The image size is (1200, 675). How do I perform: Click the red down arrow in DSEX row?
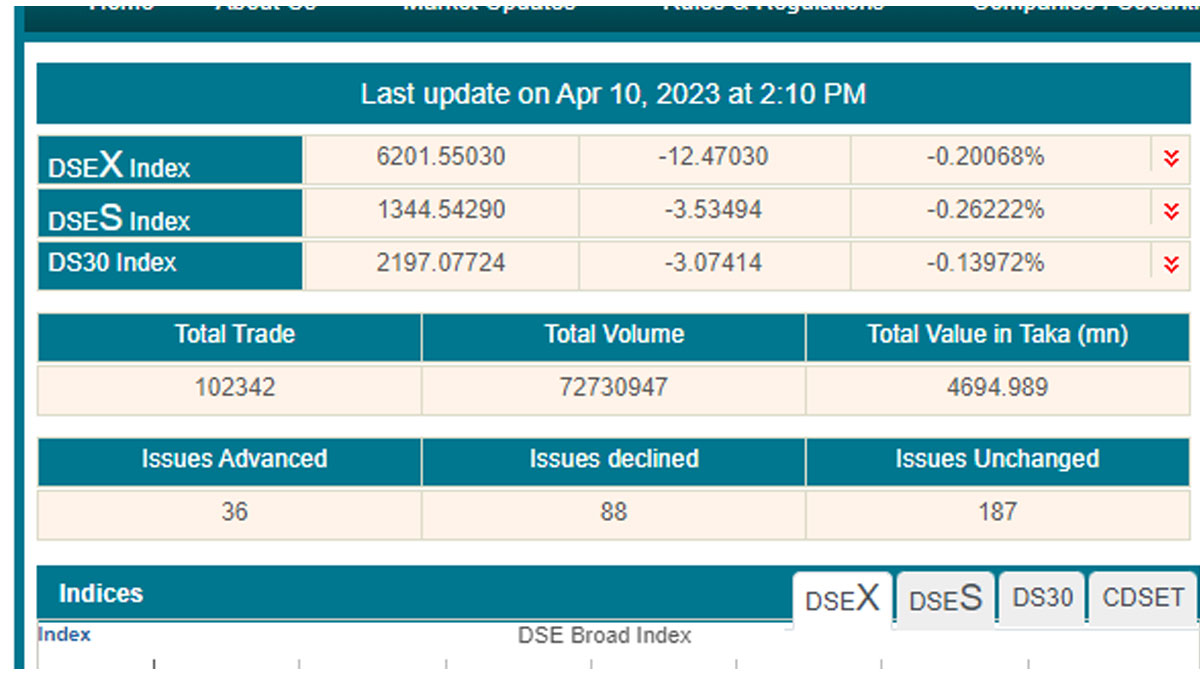(1171, 158)
